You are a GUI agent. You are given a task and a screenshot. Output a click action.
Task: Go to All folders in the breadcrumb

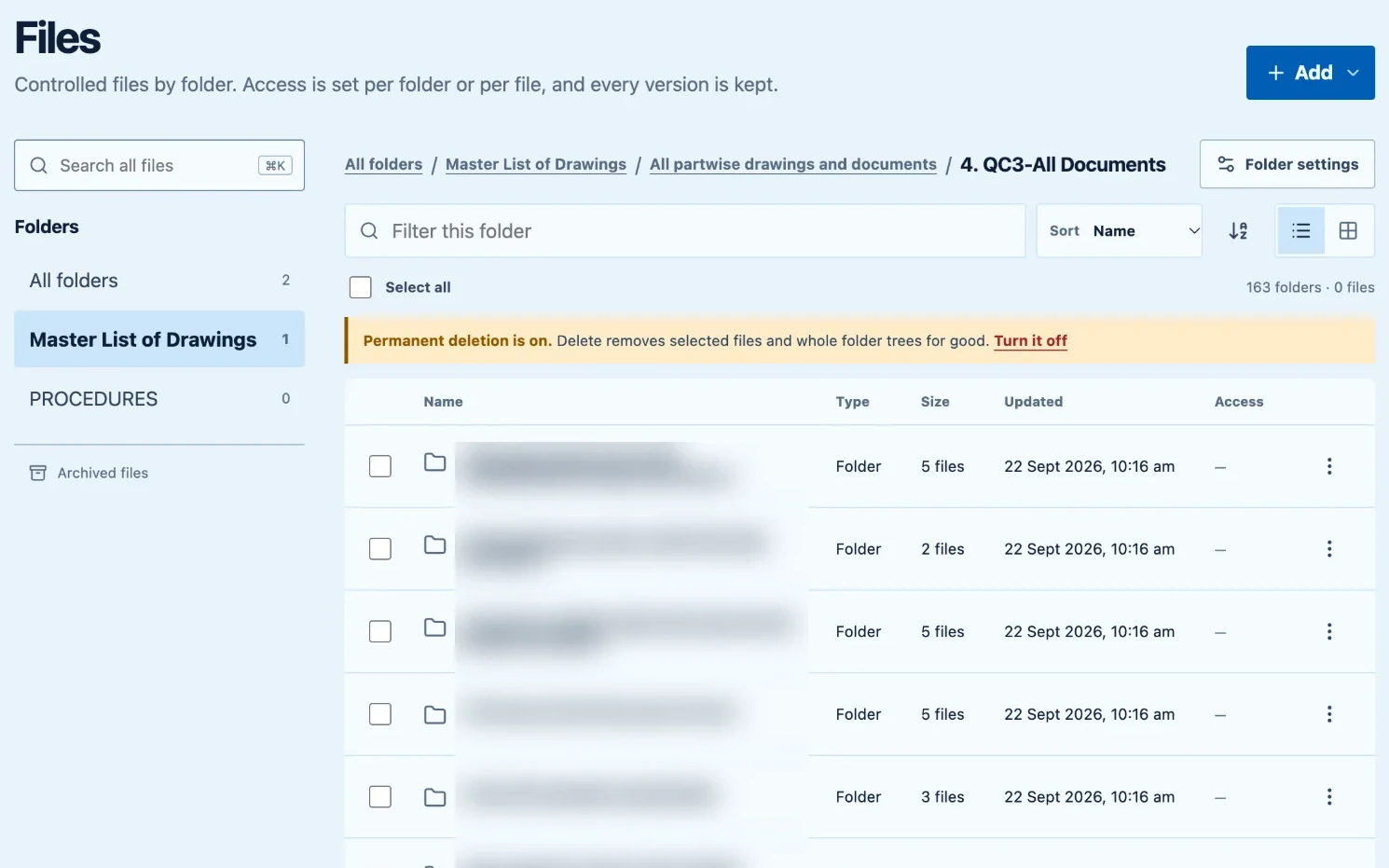[383, 165]
